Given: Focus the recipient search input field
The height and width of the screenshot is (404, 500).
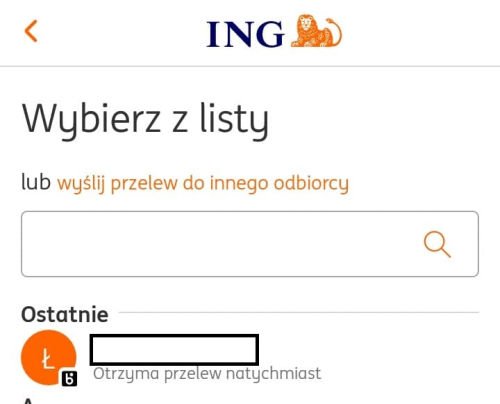Looking at the screenshot, I should (250, 244).
